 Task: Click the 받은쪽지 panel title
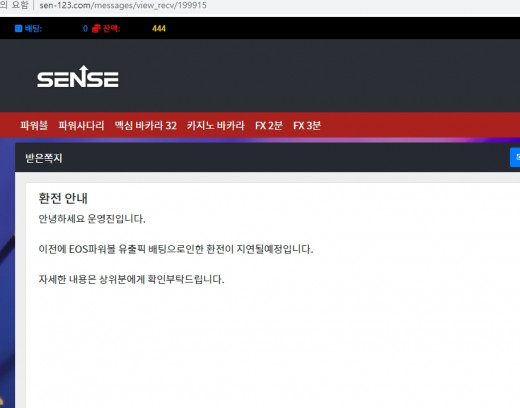click(44, 158)
